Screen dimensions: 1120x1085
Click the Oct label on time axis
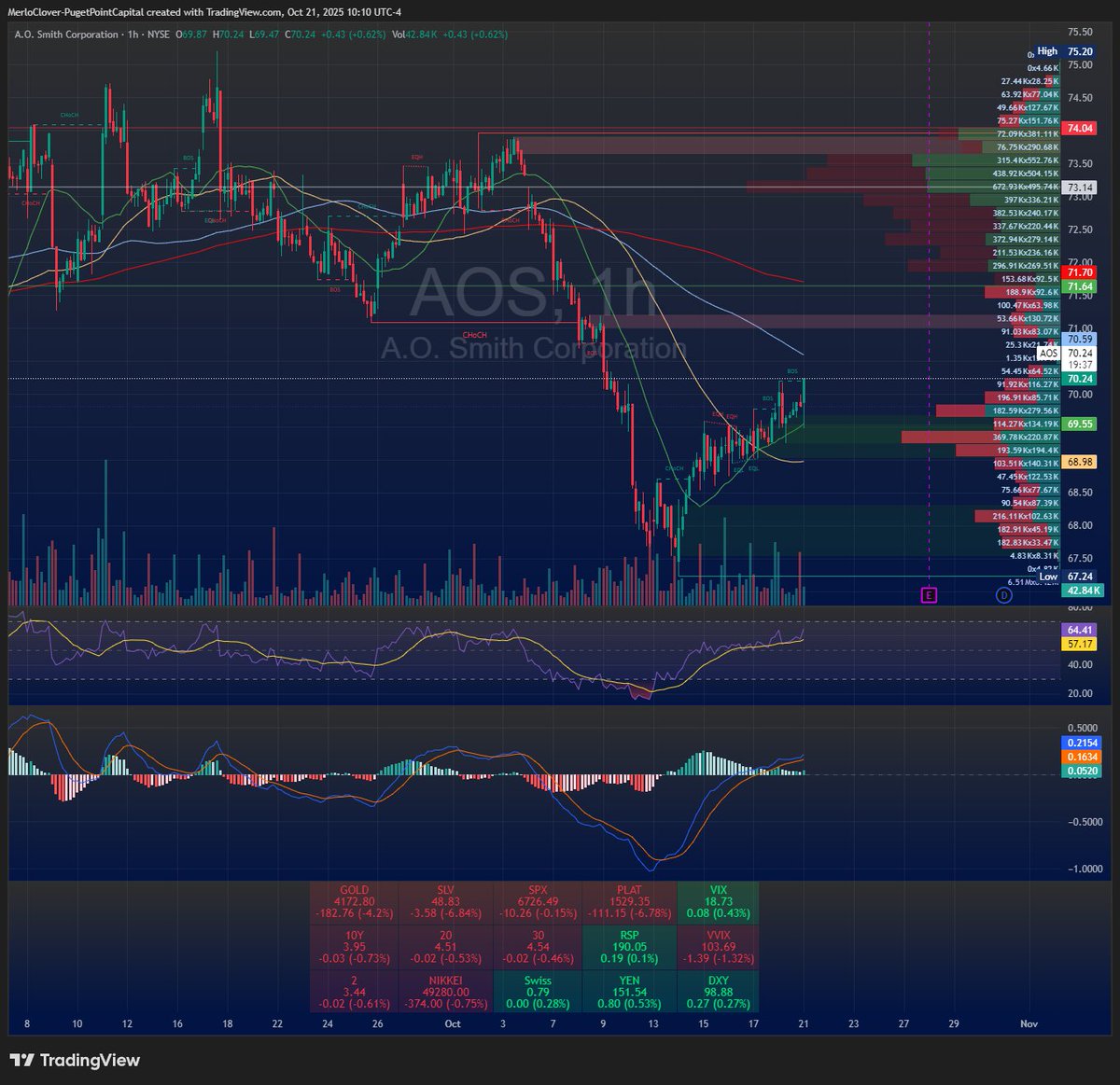(x=453, y=1023)
